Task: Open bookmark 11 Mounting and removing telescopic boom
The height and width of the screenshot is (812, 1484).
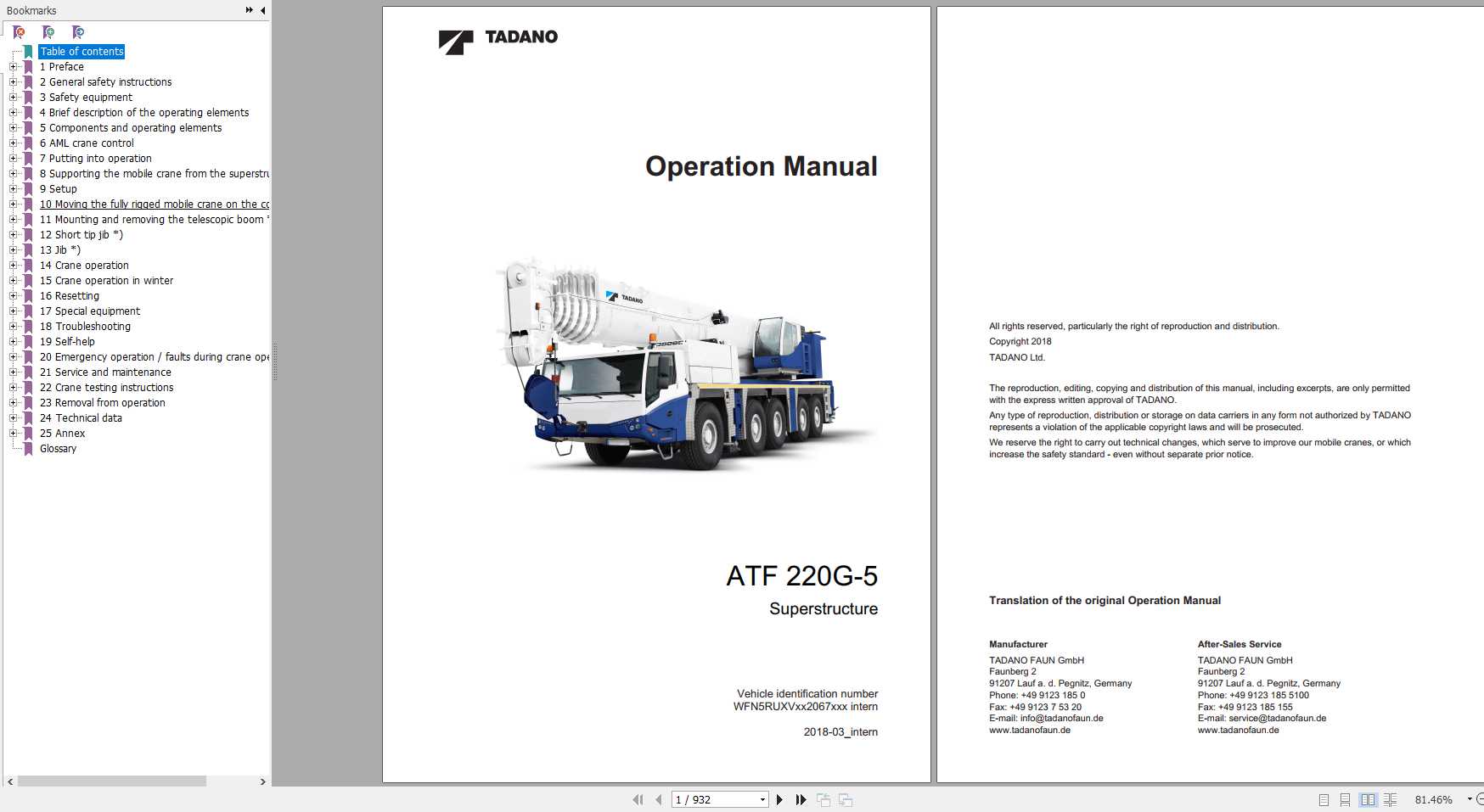Action: click(155, 220)
